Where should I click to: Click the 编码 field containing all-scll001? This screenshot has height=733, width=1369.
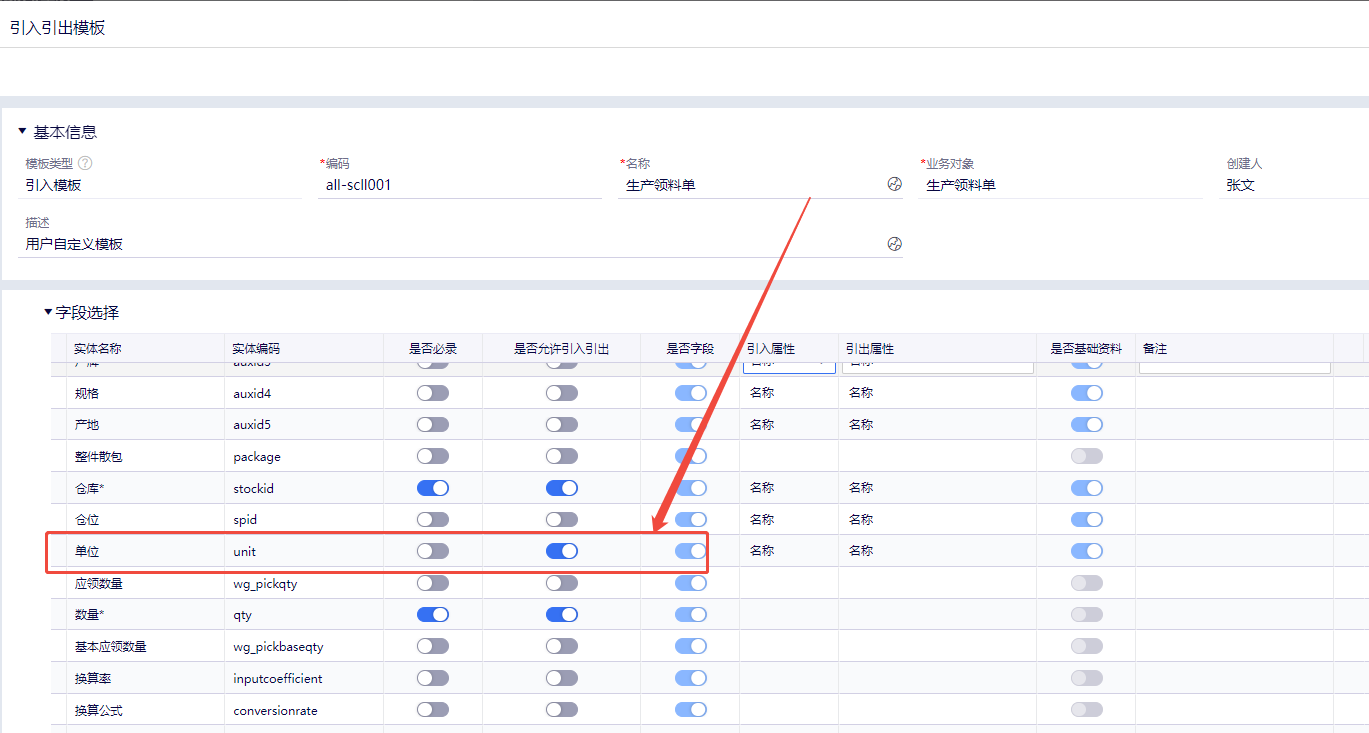459,185
